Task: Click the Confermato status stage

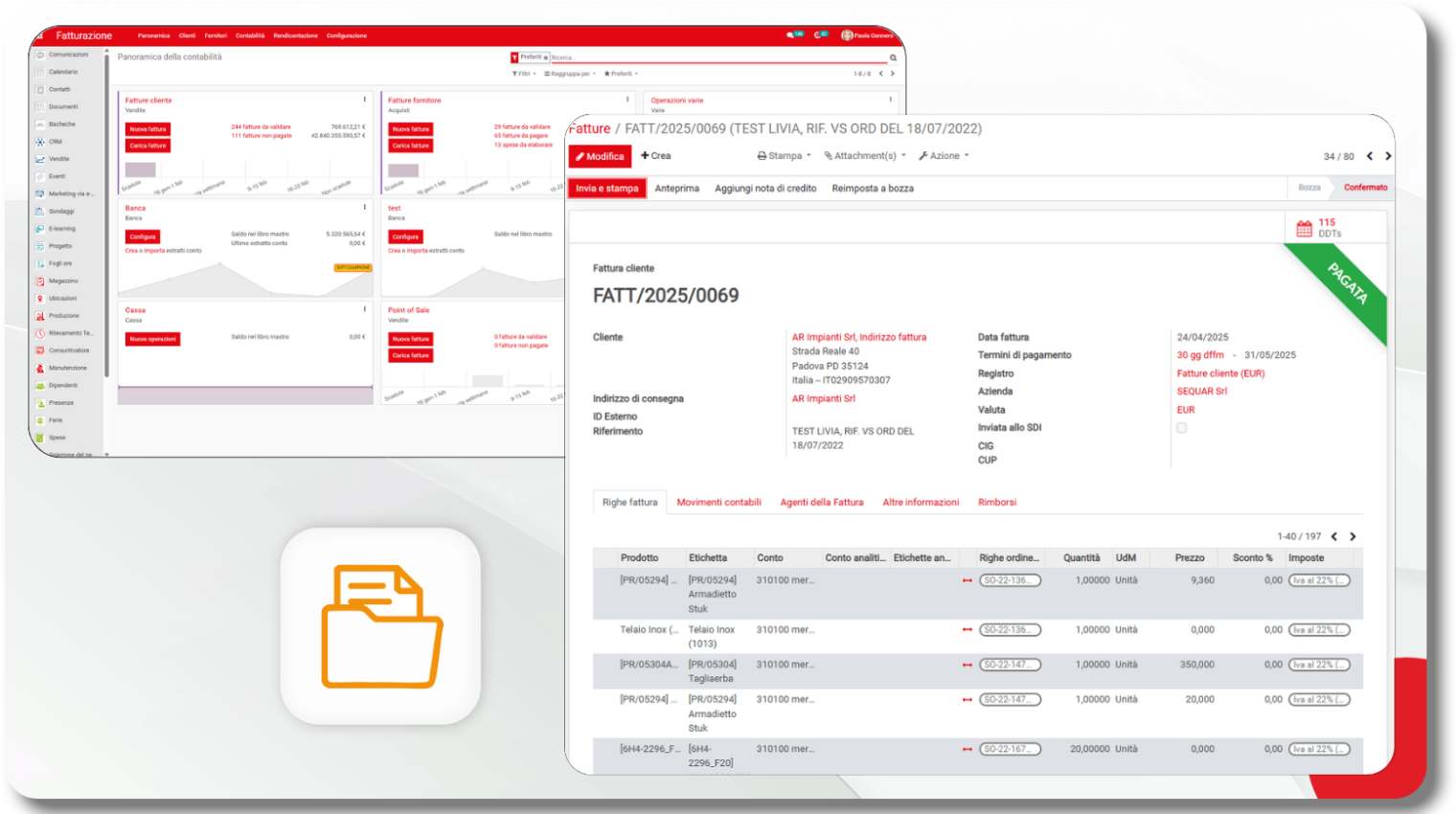Action: (1365, 188)
